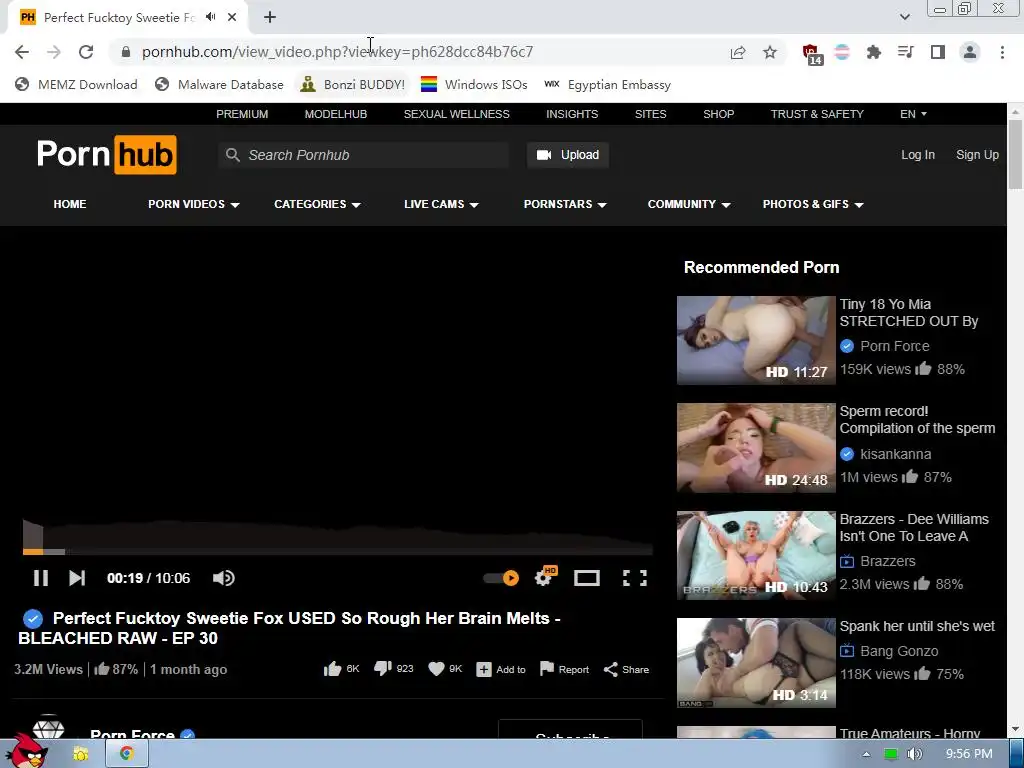Switch player to theater mode
Viewport: 1024px width, 768px height.
(x=586, y=578)
